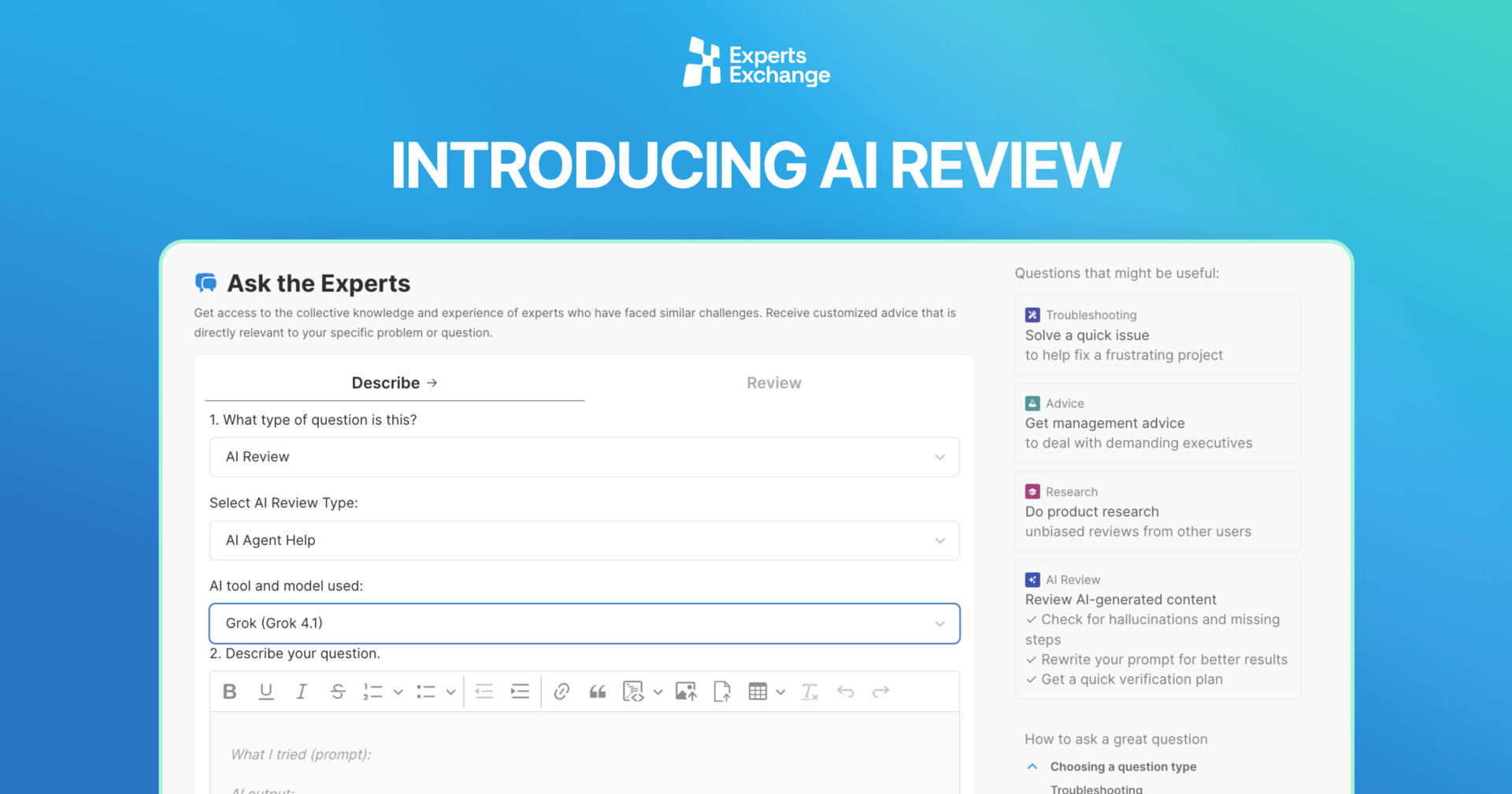The height and width of the screenshot is (794, 1512).
Task: Switch to the Describe tab
Action: [x=395, y=383]
